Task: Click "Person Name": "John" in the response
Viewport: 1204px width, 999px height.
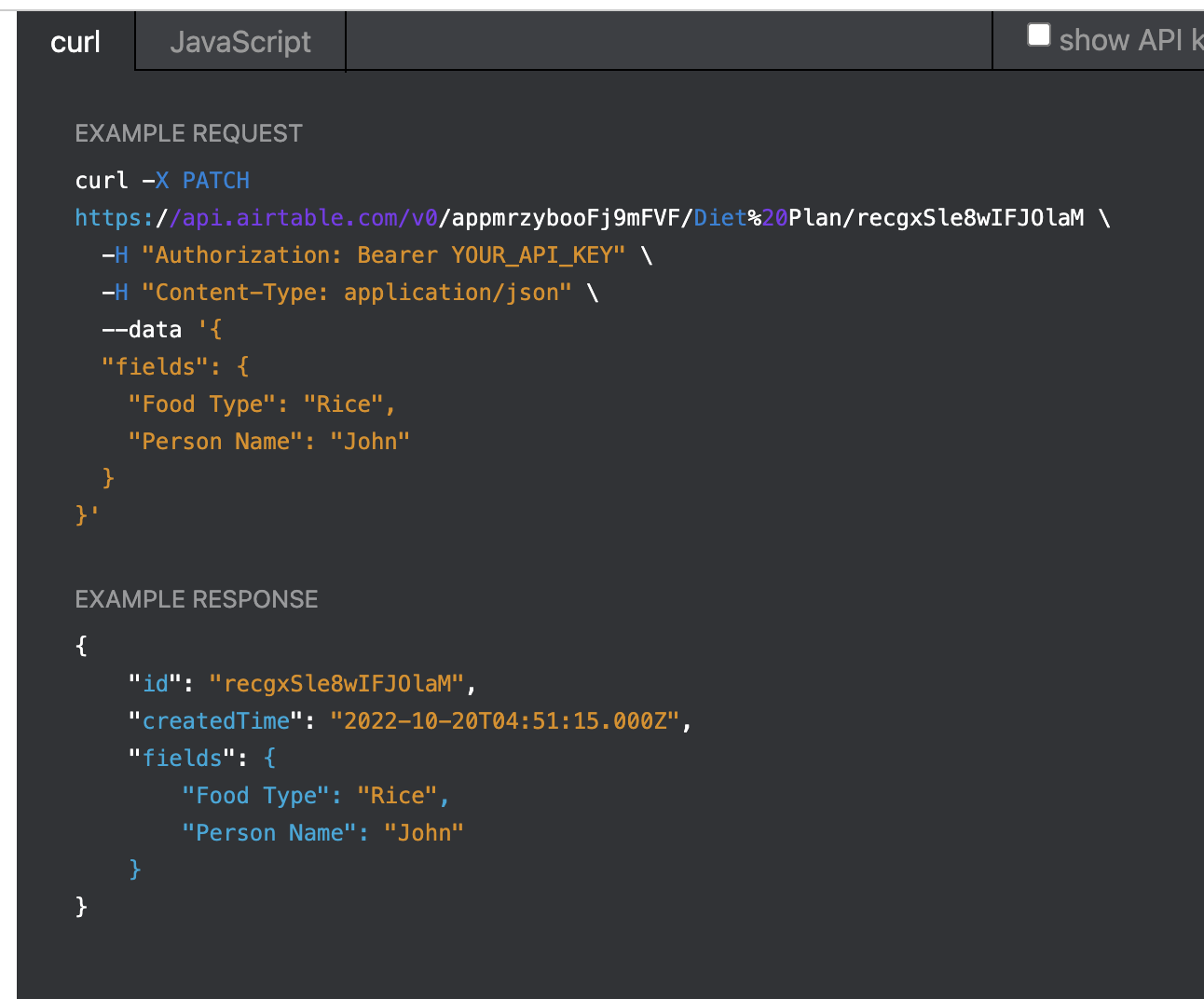Action: click(322, 832)
